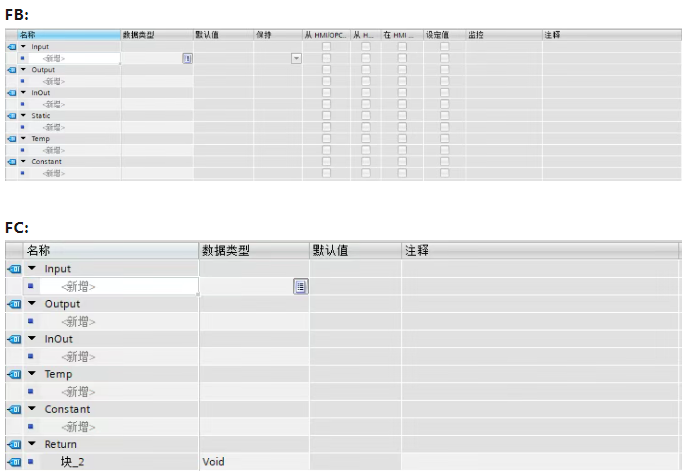Click <新增> under InOut in FC table
The height and width of the screenshot is (473, 688).
pyautogui.click(x=78, y=357)
